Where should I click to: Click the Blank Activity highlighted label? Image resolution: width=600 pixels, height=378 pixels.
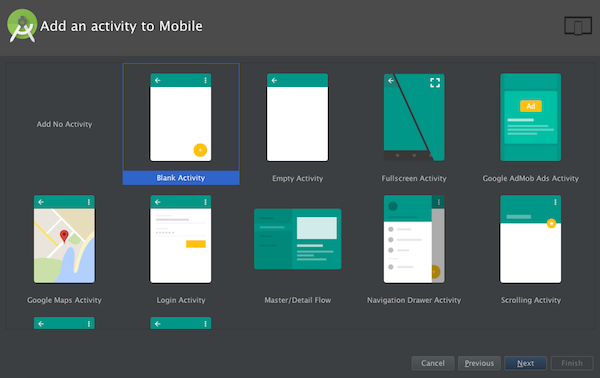coord(181,178)
